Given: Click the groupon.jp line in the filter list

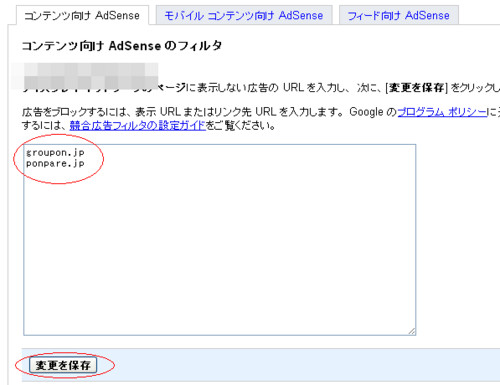Looking at the screenshot, I should click(55, 153).
